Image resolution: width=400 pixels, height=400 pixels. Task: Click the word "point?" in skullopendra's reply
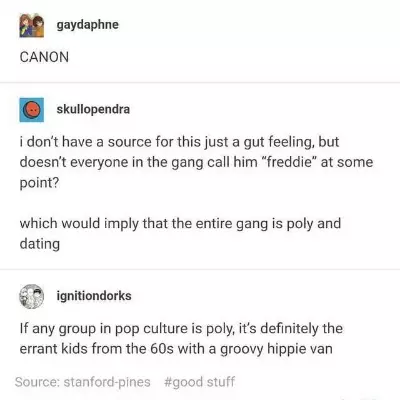pyautogui.click(x=39, y=183)
